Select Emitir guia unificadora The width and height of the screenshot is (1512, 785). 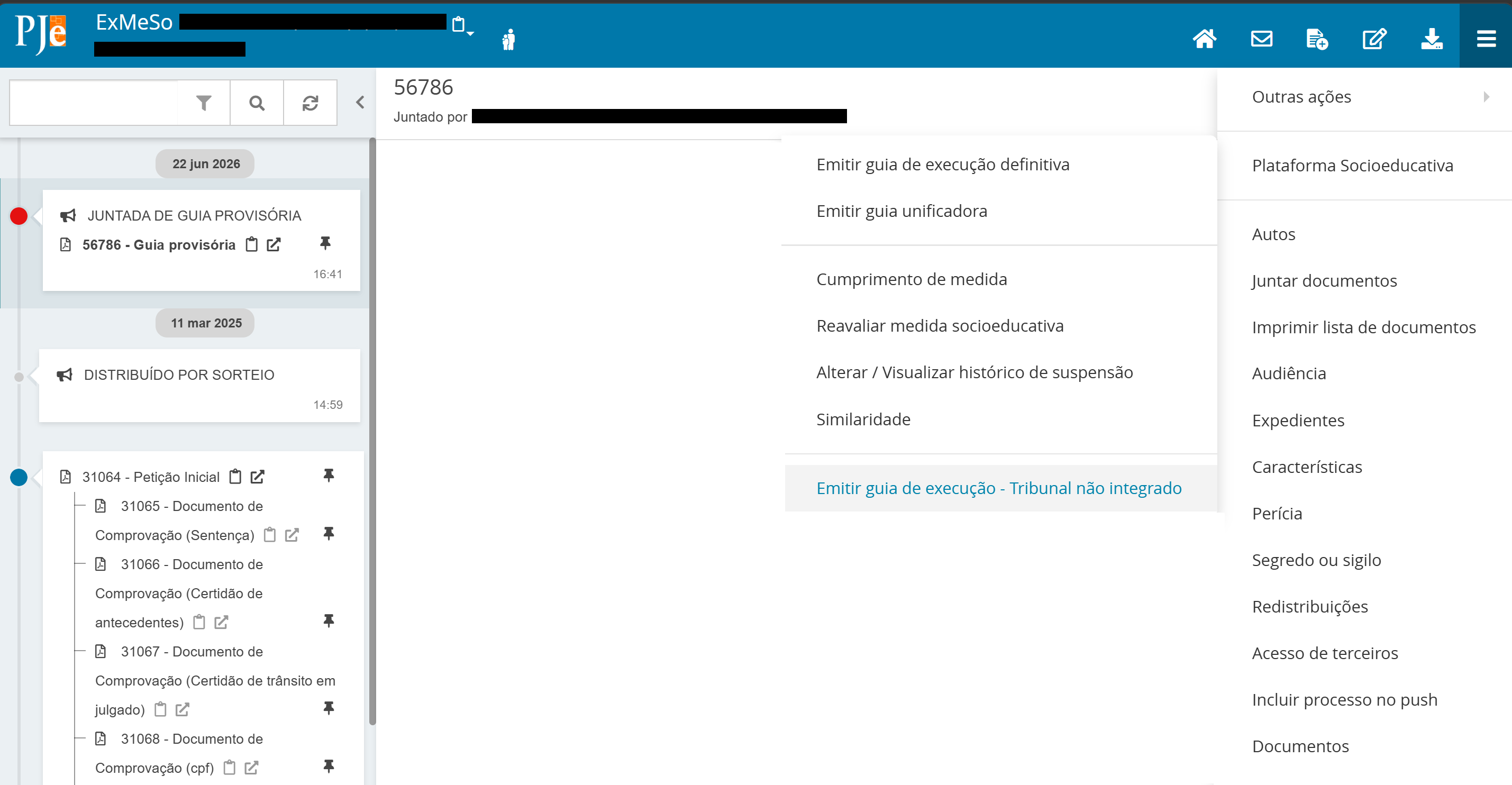point(901,211)
